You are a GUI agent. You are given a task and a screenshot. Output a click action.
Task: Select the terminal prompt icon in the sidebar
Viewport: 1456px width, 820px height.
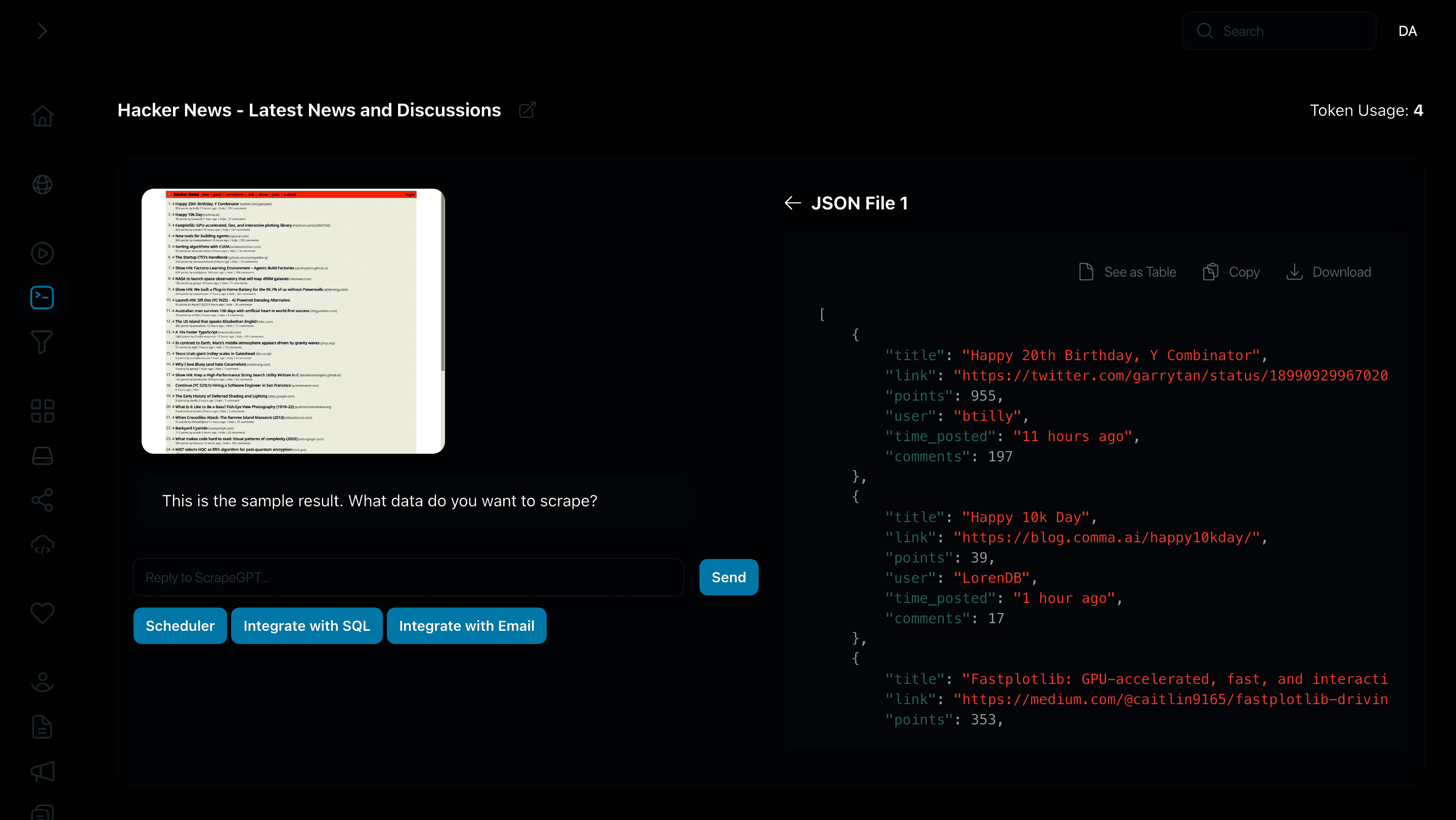click(42, 297)
